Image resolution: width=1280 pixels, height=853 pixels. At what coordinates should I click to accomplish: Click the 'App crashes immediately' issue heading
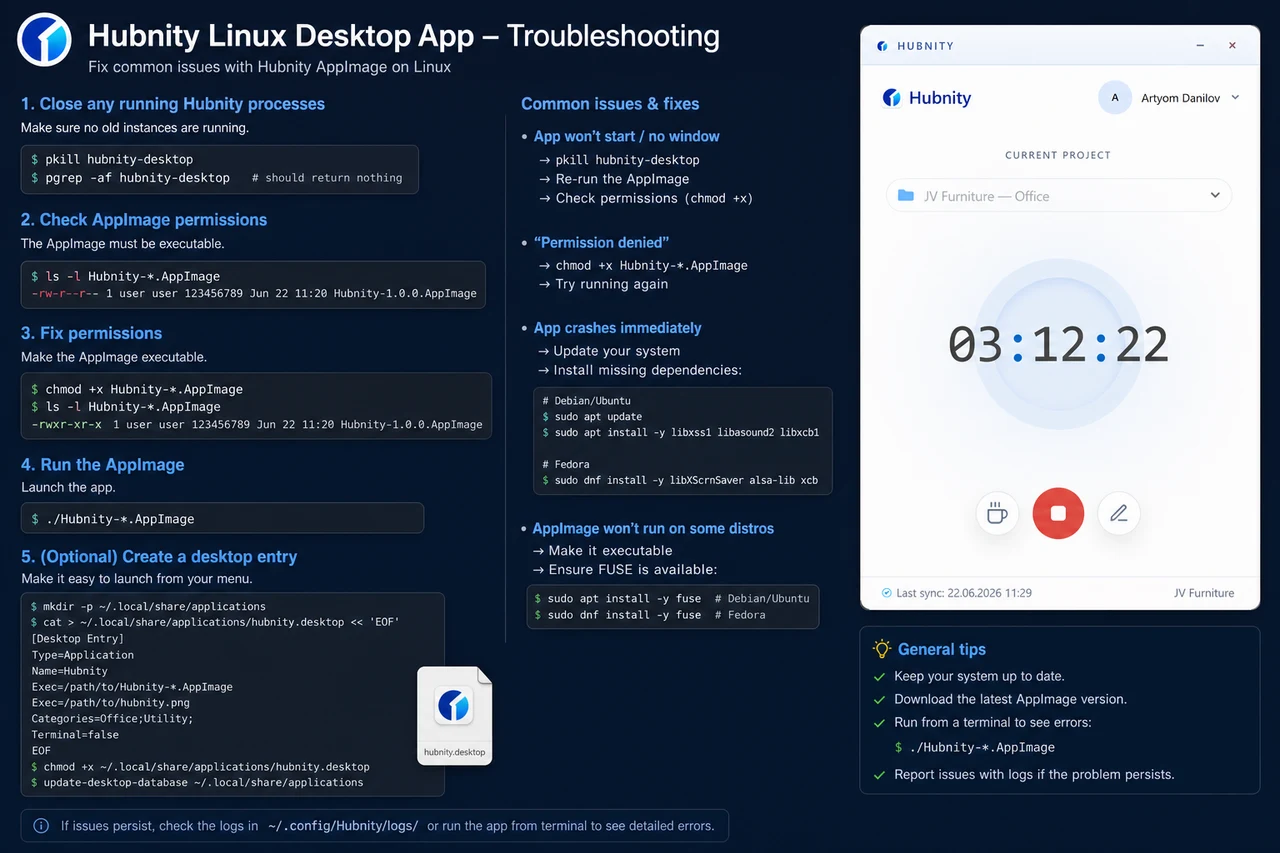617,328
